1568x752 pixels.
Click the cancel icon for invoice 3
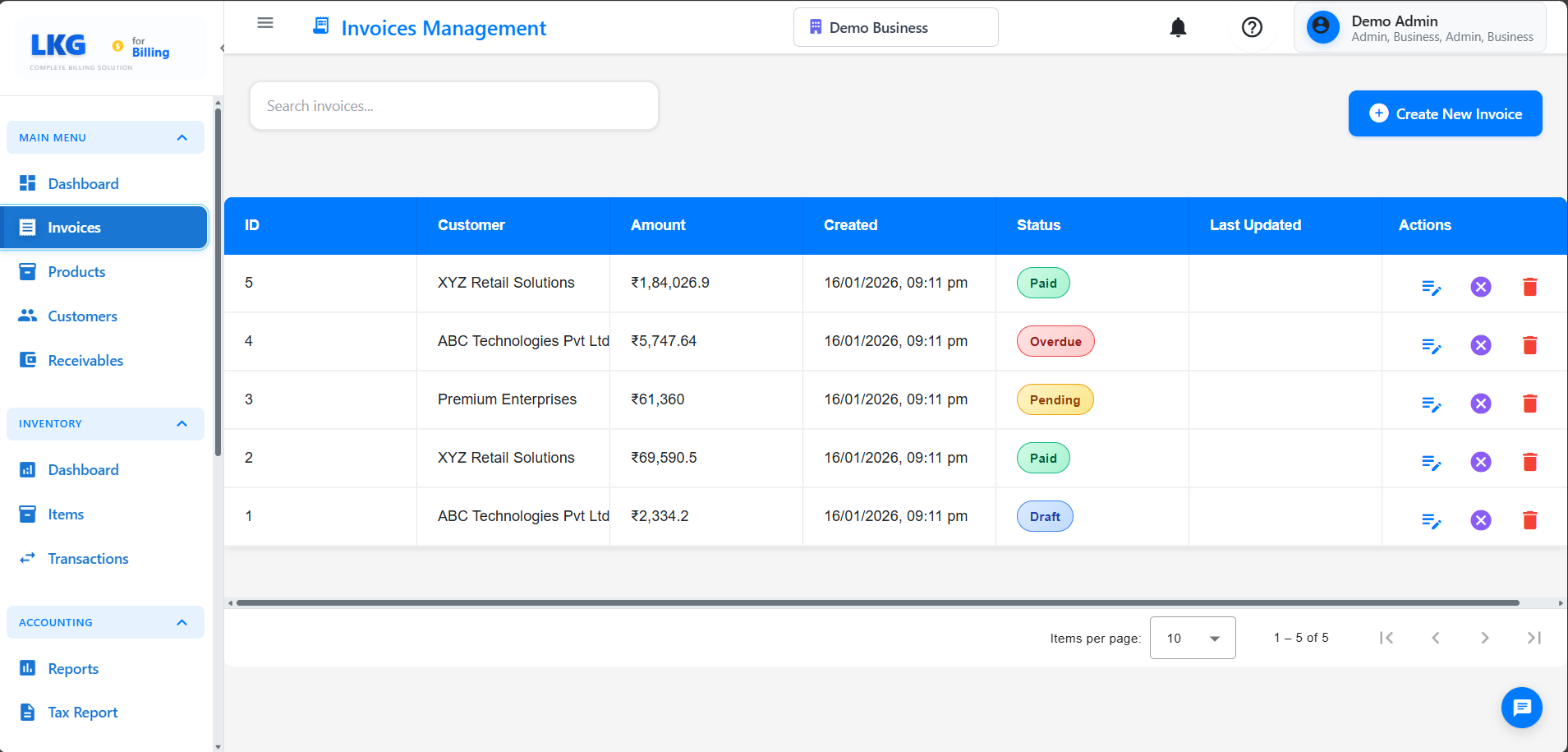click(1480, 404)
